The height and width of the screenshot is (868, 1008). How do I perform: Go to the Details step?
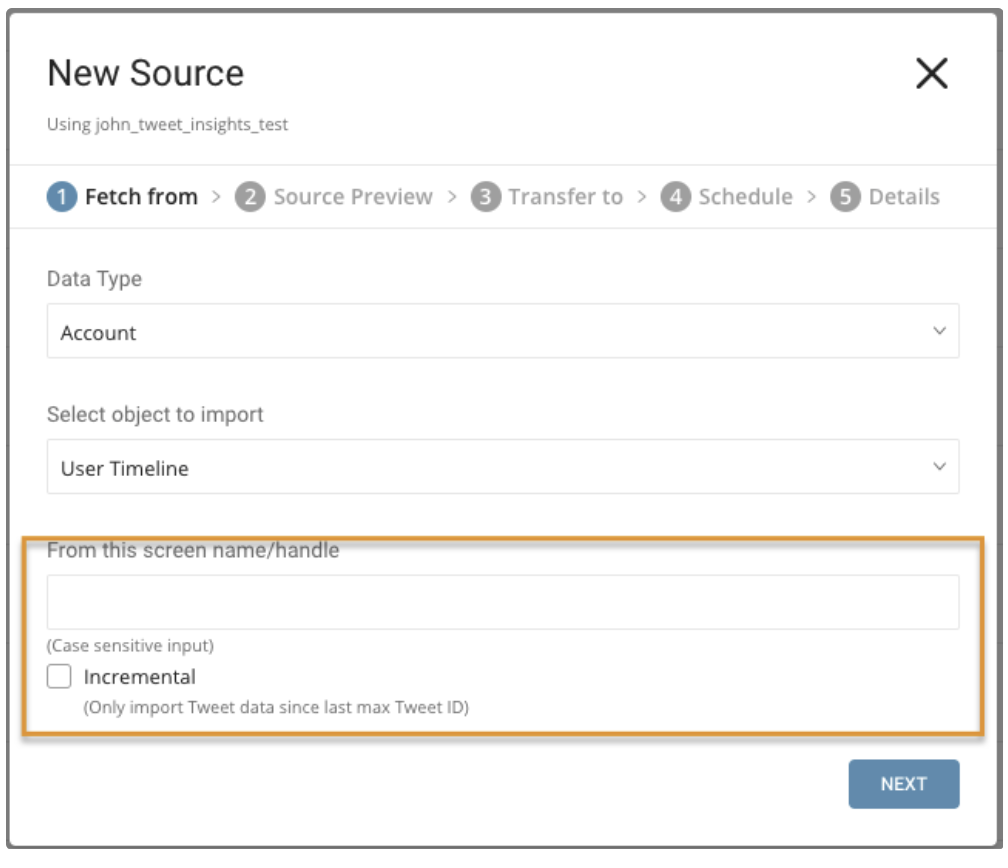click(904, 197)
